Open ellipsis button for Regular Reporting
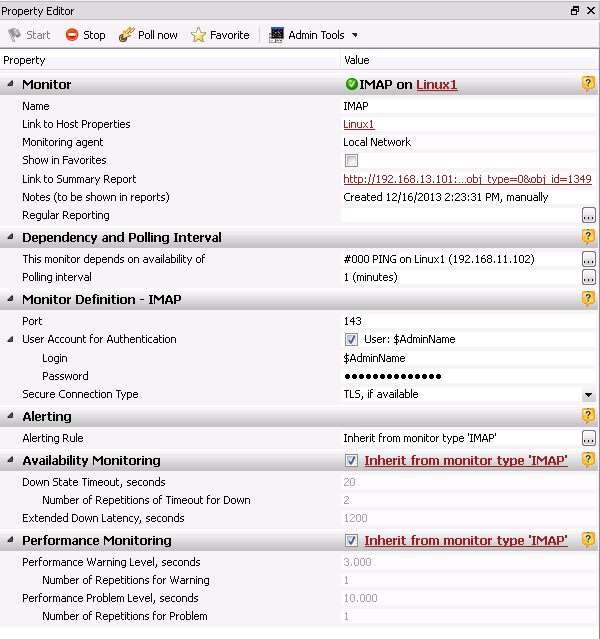 point(589,215)
